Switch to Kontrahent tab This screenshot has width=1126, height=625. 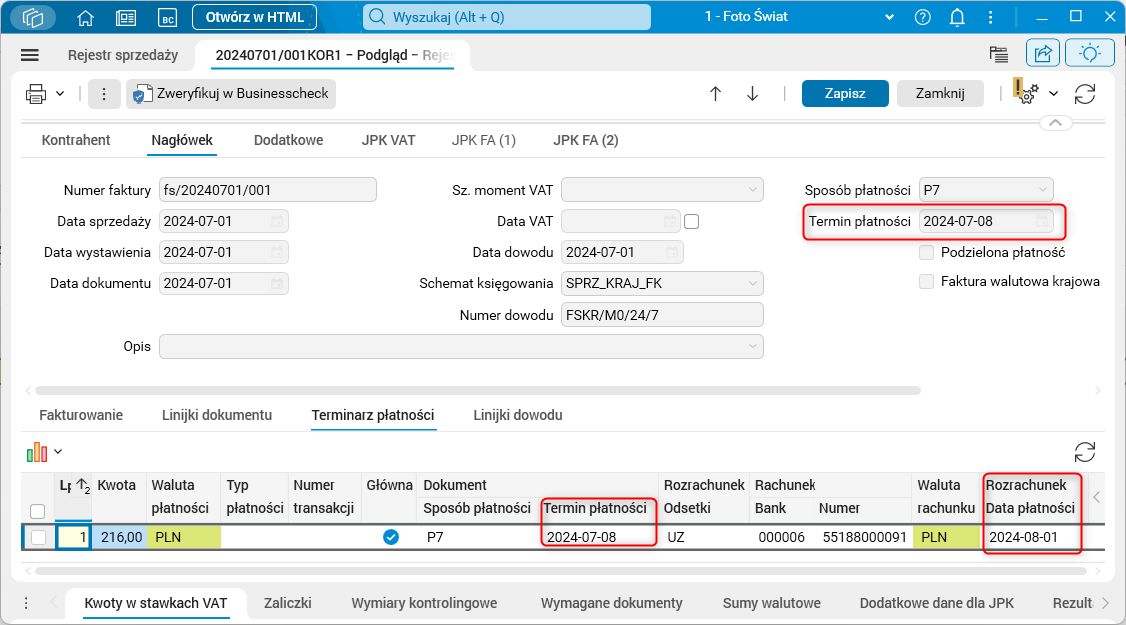(76, 140)
